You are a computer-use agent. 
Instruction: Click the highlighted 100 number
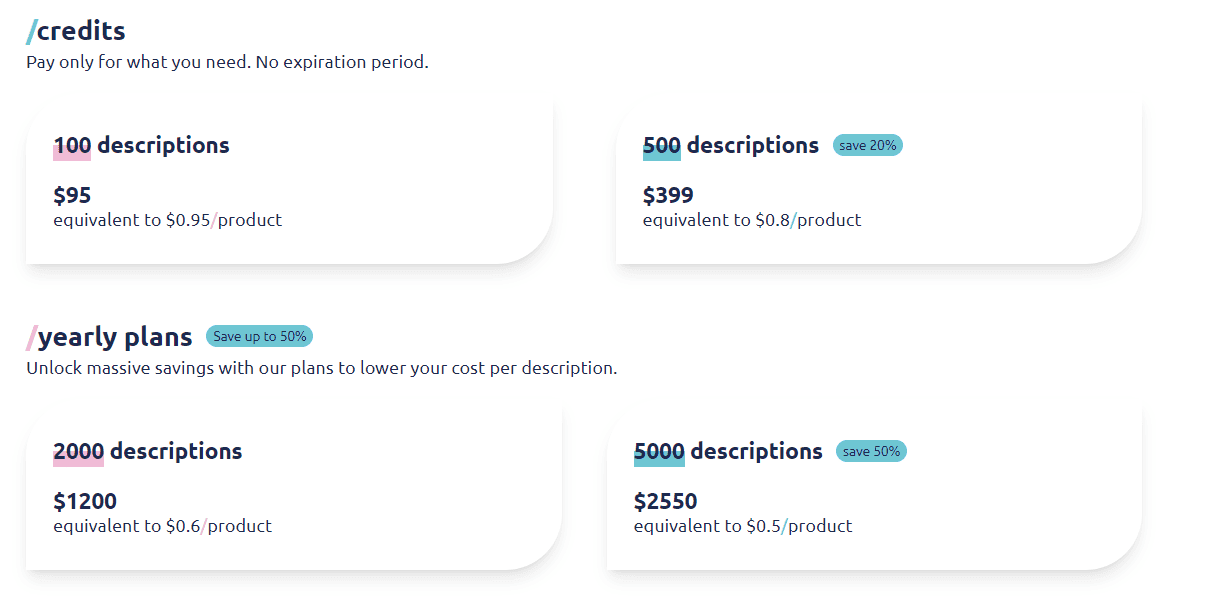pyautogui.click(x=70, y=145)
